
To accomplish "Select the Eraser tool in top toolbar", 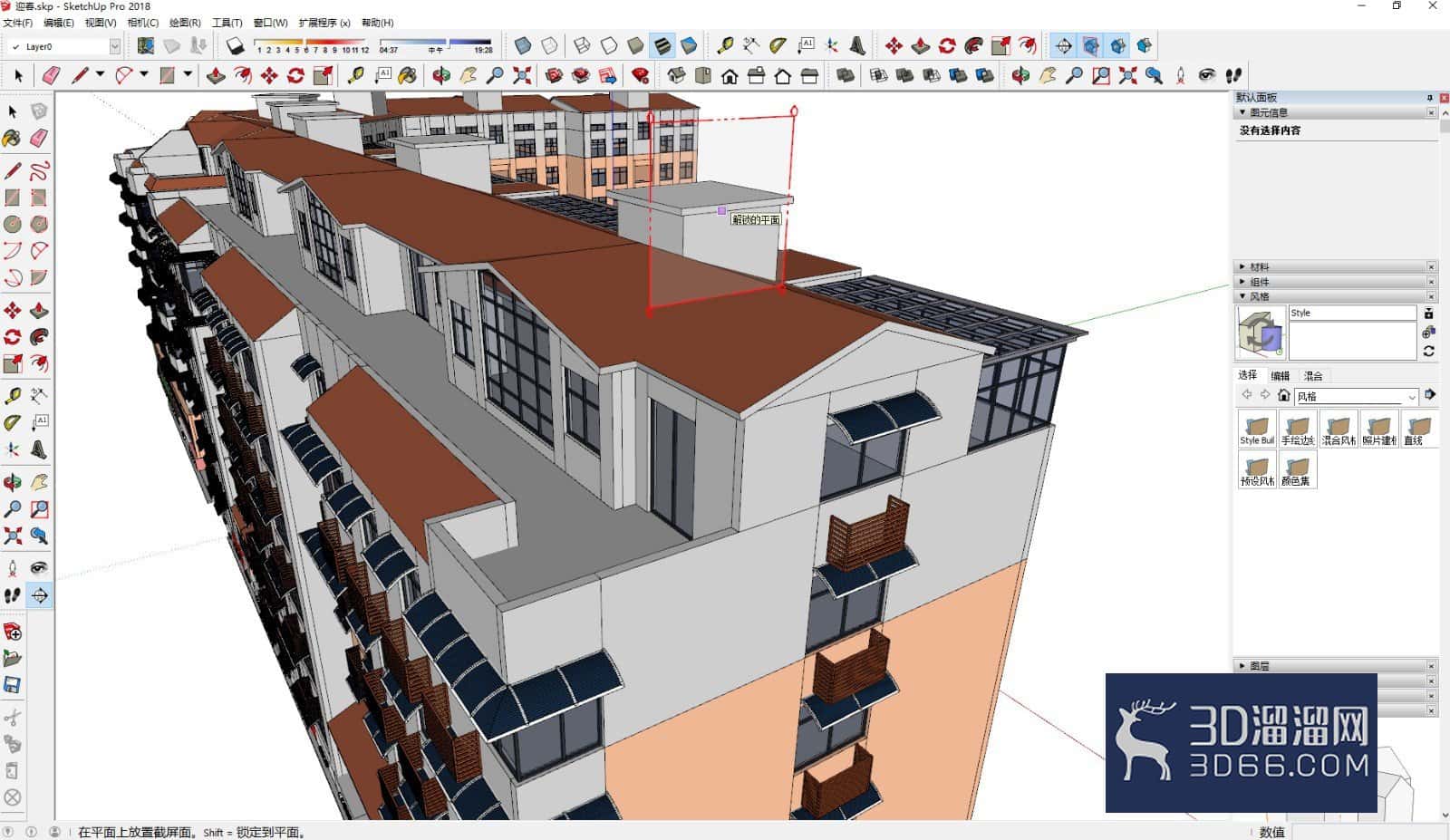I will pos(51,75).
